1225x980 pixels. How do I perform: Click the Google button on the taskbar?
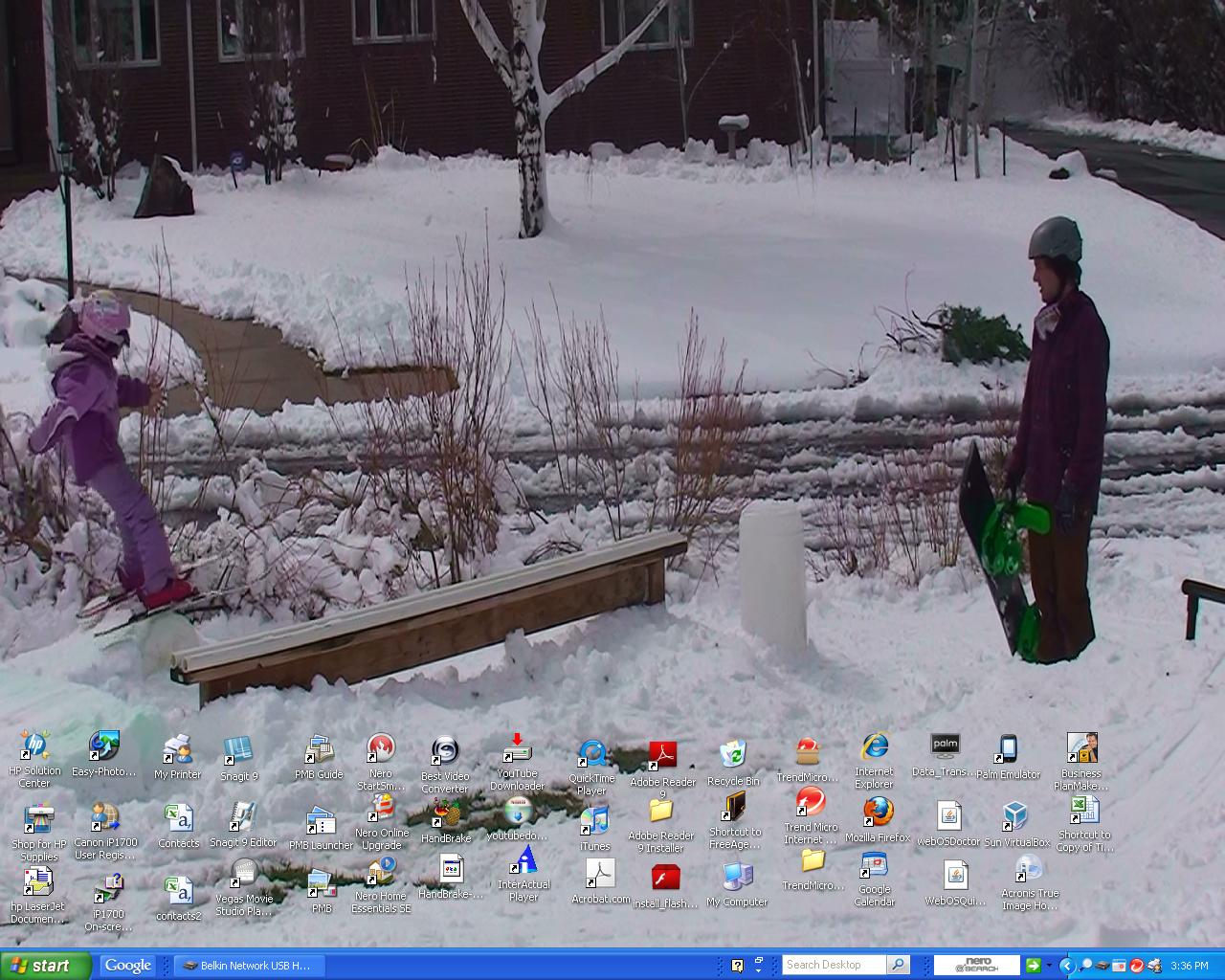tap(126, 966)
